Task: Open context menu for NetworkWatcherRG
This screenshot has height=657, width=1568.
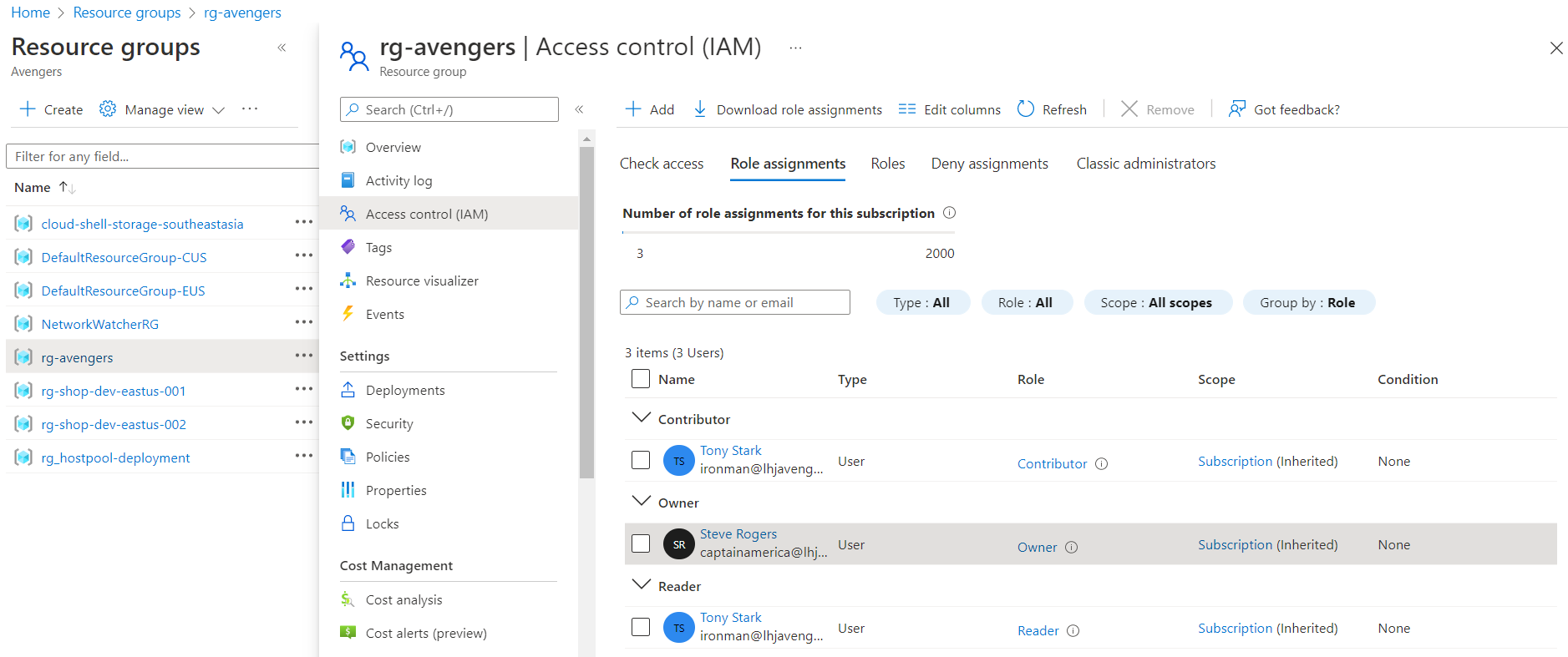Action: point(304,322)
